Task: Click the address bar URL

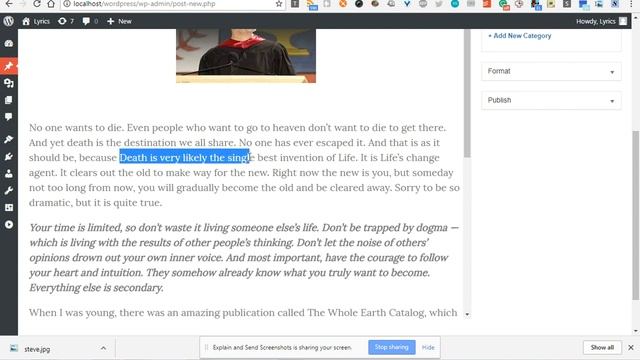Action: click(144, 4)
